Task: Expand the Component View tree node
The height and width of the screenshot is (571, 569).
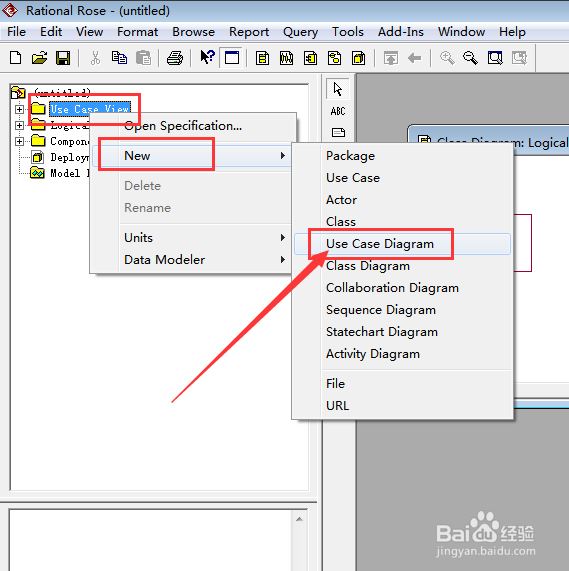Action: [19, 141]
